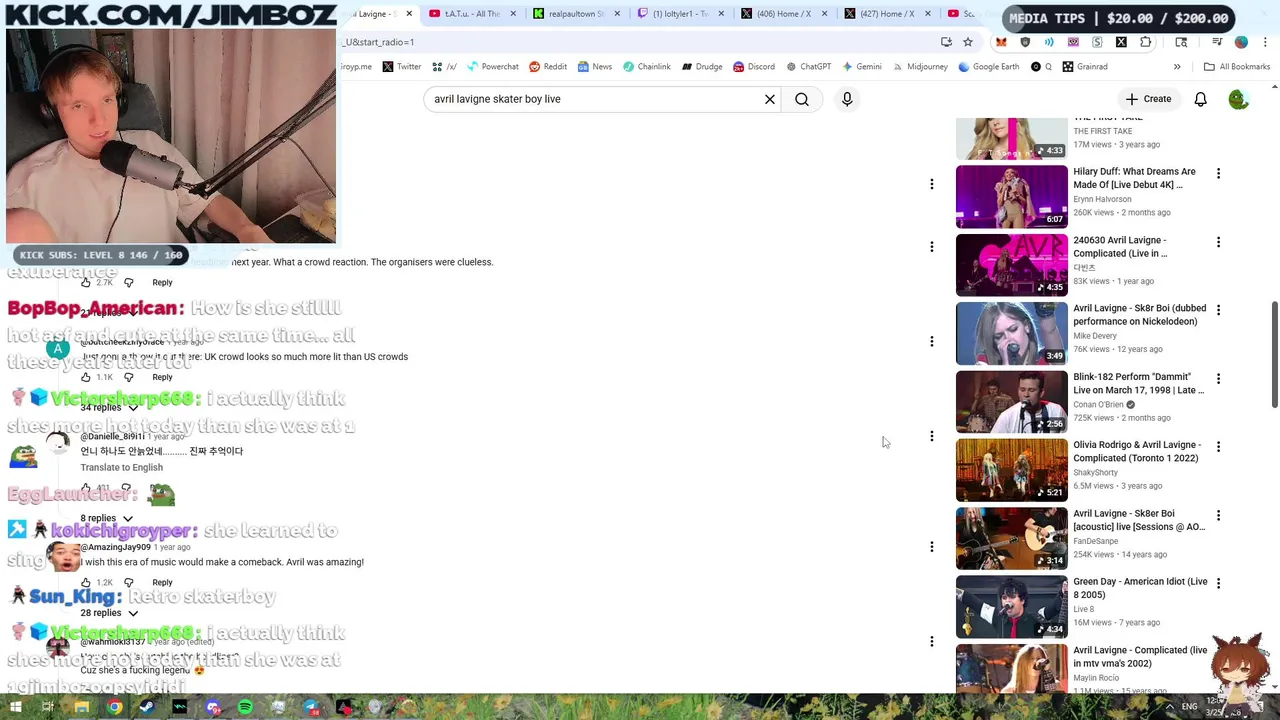Open Steam from the taskbar
The image size is (1280, 720).
(147, 707)
